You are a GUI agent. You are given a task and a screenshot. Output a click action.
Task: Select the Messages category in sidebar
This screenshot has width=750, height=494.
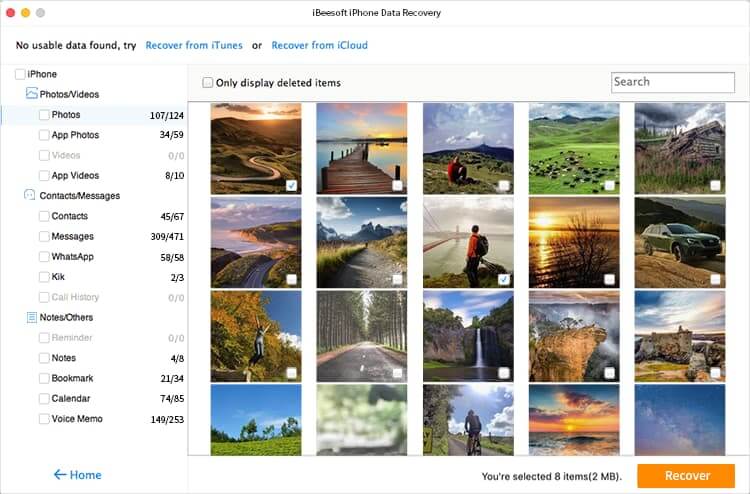pyautogui.click(x=72, y=237)
